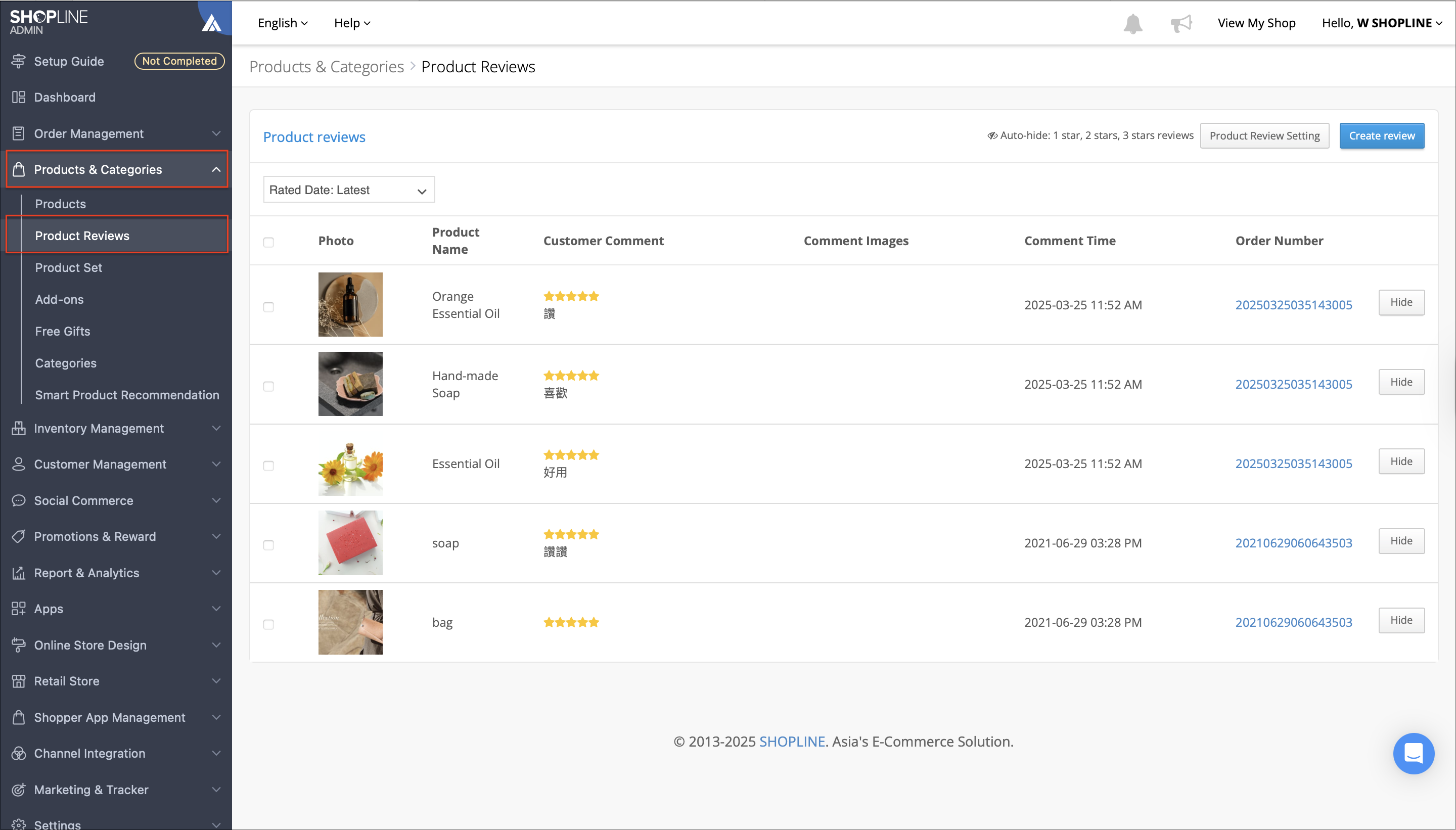Click the Report & Analytics chart icon
1456x830 pixels.
(18, 573)
